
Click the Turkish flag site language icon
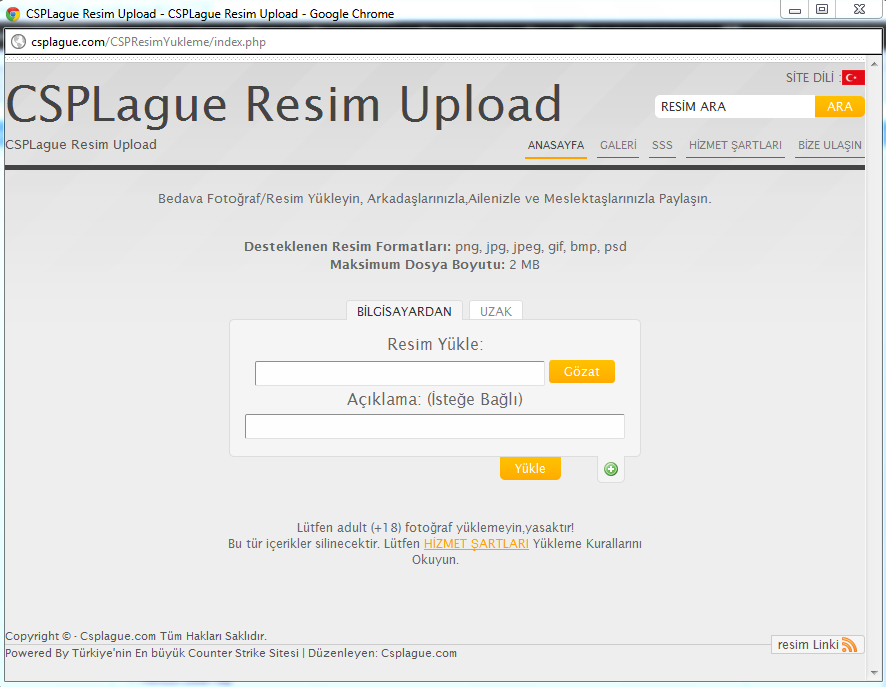click(853, 78)
